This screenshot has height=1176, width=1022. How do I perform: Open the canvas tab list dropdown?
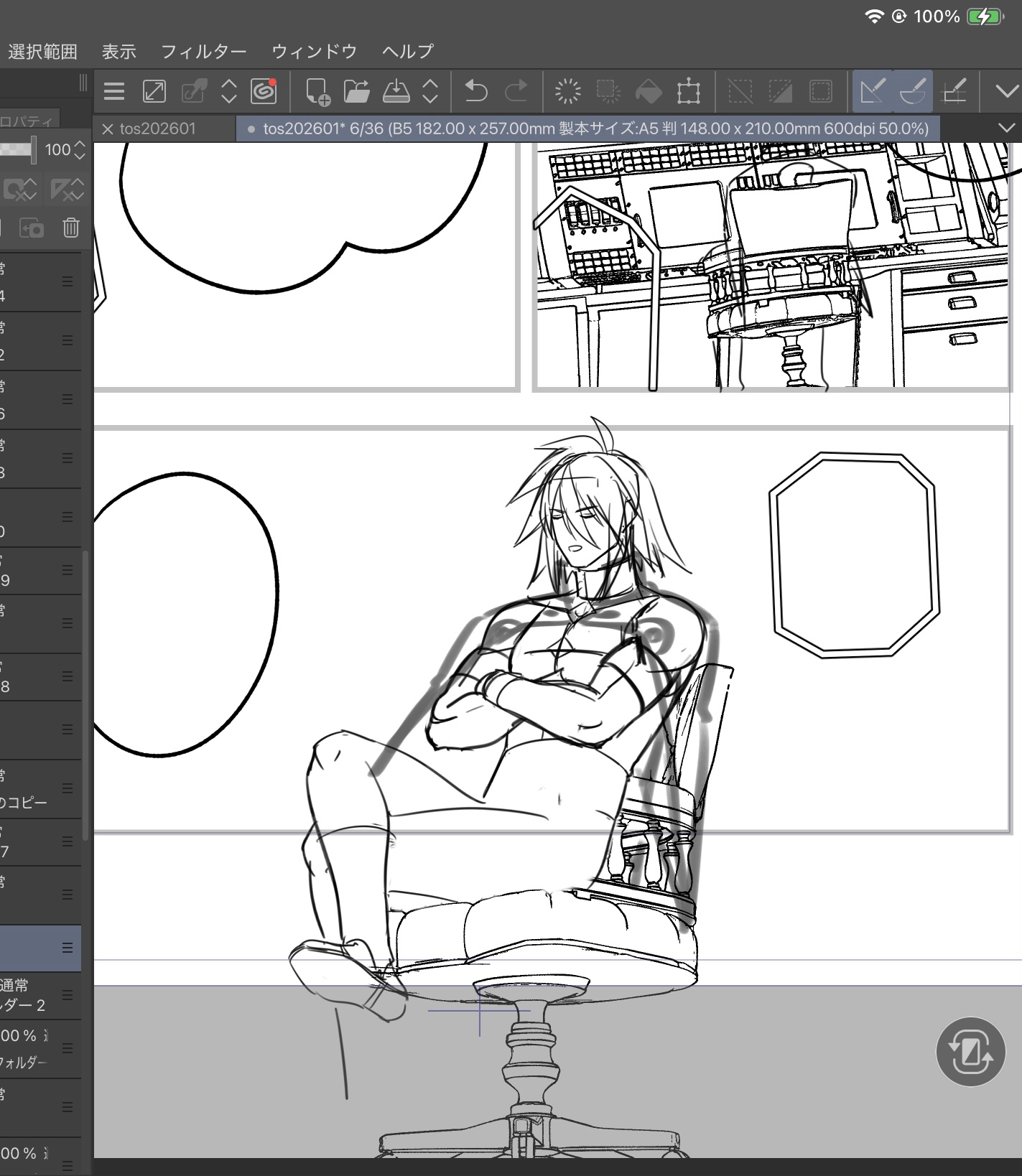tap(1006, 128)
